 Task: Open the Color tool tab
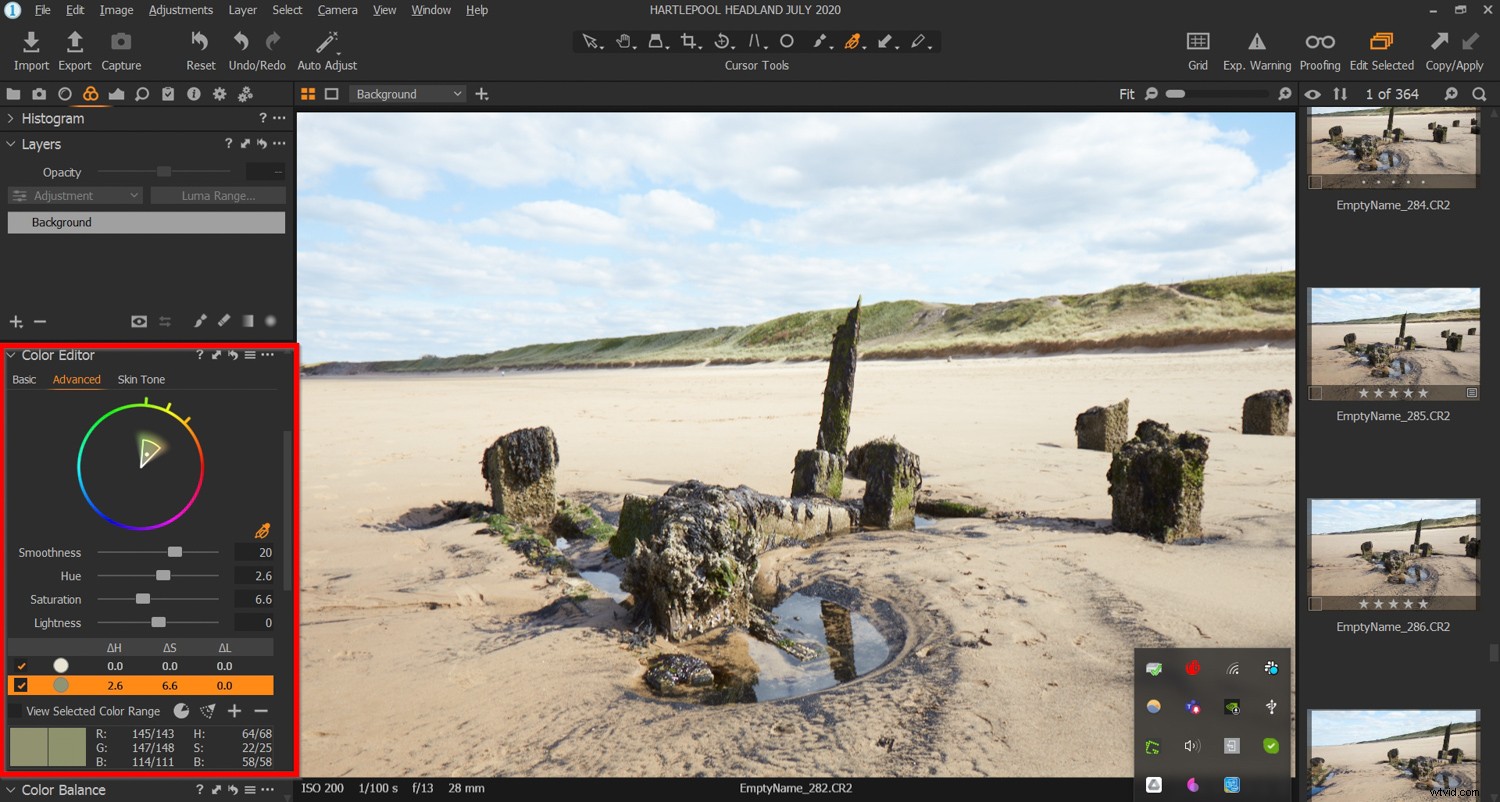(x=90, y=93)
